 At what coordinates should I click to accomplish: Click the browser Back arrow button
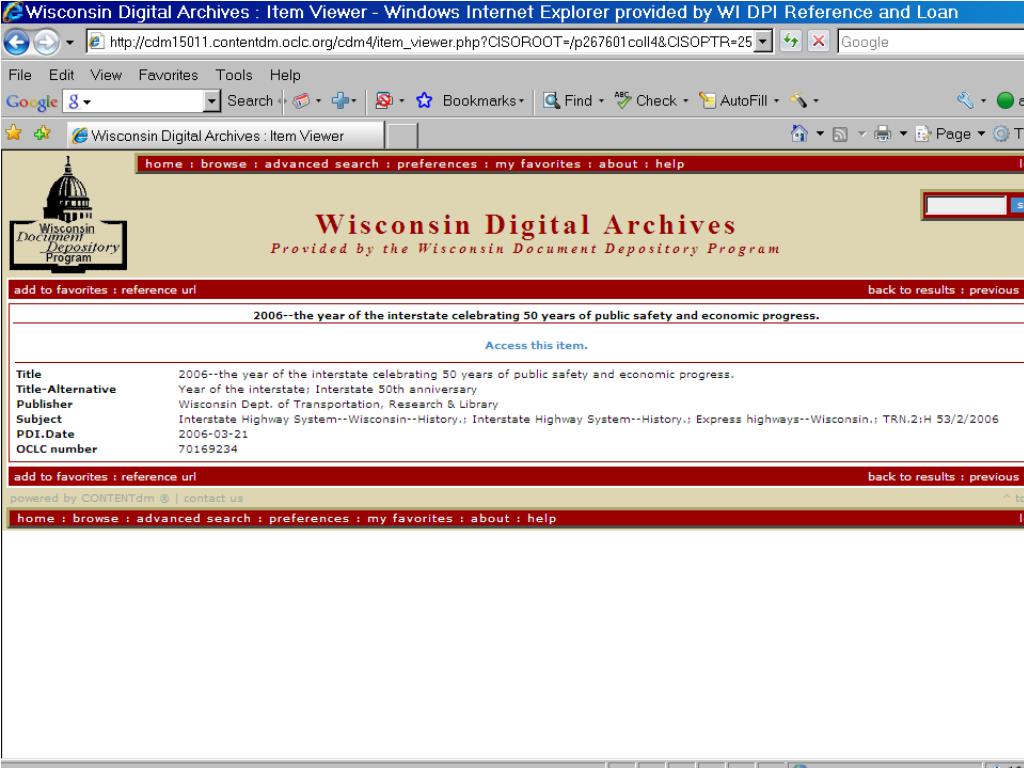16,42
